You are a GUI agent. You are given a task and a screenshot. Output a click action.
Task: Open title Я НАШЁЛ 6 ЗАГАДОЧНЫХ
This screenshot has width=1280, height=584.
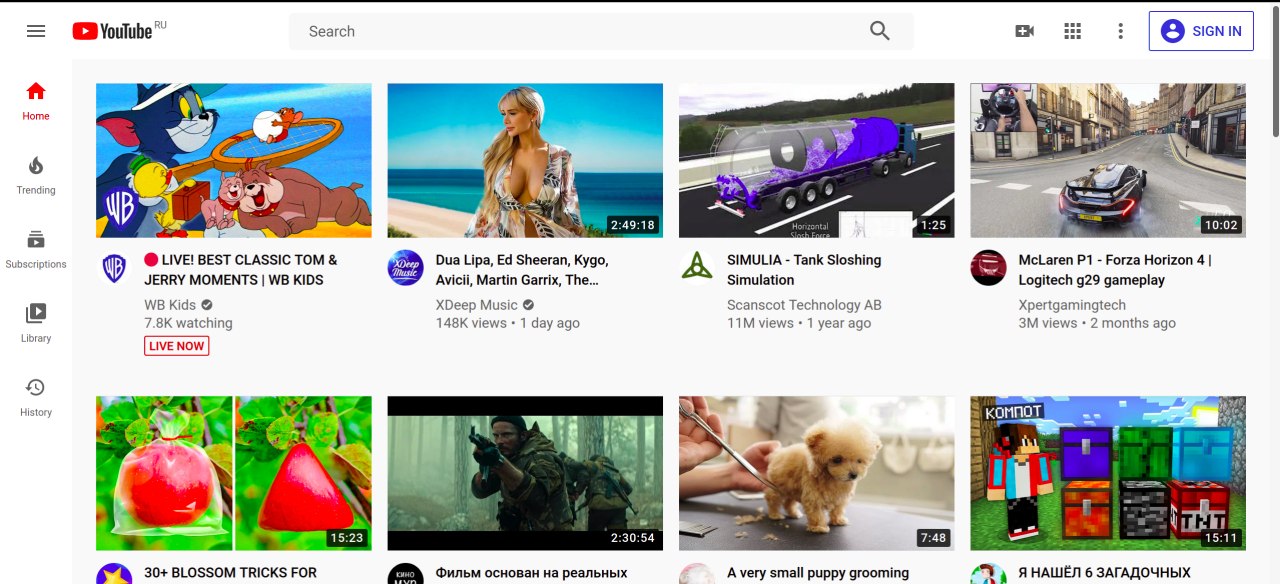pos(1105,573)
